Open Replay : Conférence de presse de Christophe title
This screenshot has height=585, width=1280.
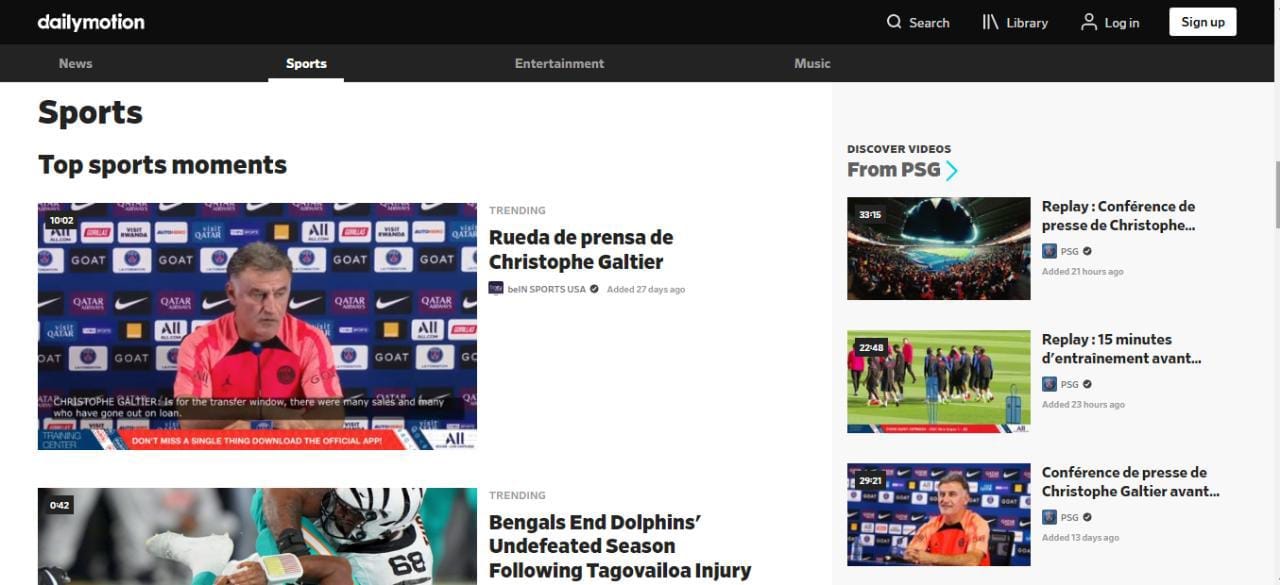tap(1118, 216)
